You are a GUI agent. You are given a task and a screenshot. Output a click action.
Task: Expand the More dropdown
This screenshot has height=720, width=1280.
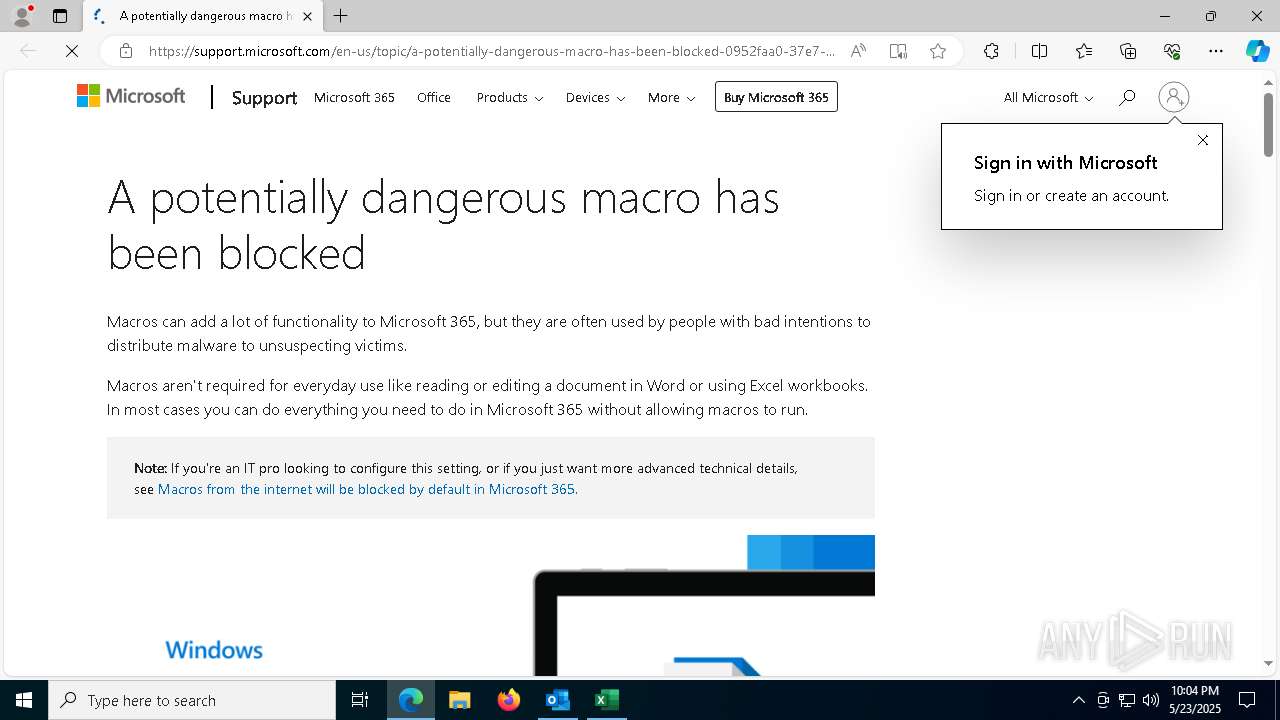tap(671, 97)
